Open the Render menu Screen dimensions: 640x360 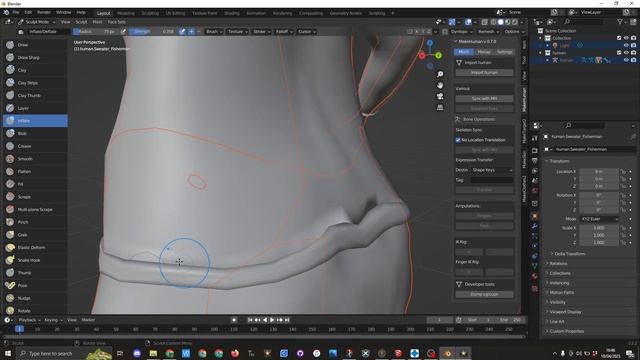coord(44,13)
